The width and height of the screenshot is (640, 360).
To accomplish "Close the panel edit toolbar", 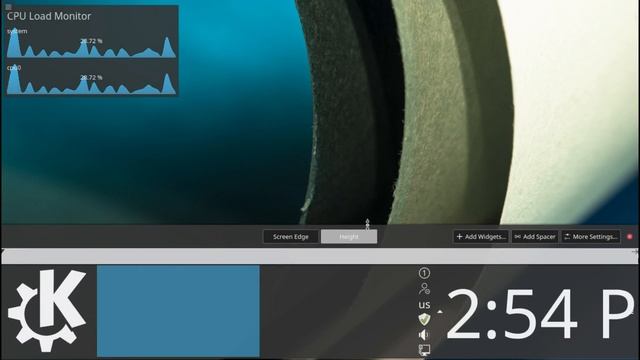I will point(630,237).
